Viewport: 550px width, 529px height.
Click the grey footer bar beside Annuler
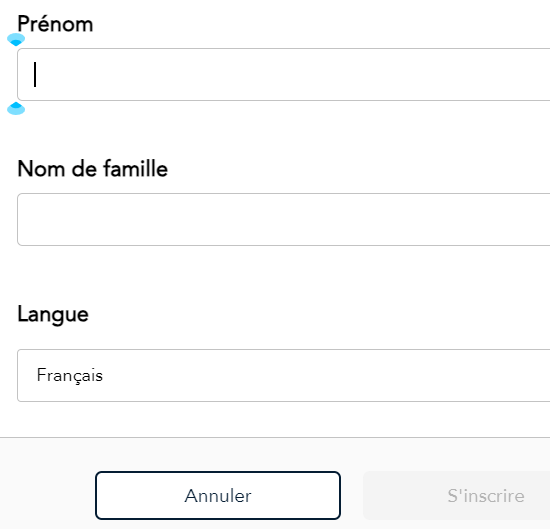click(x=47, y=495)
